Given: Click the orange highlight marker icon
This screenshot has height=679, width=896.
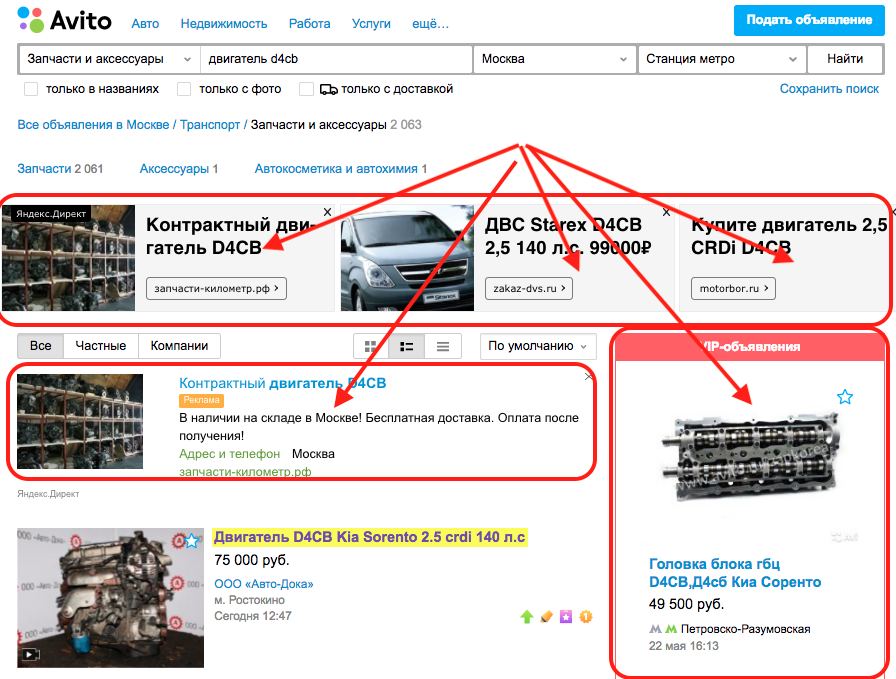Looking at the screenshot, I should (x=546, y=617).
